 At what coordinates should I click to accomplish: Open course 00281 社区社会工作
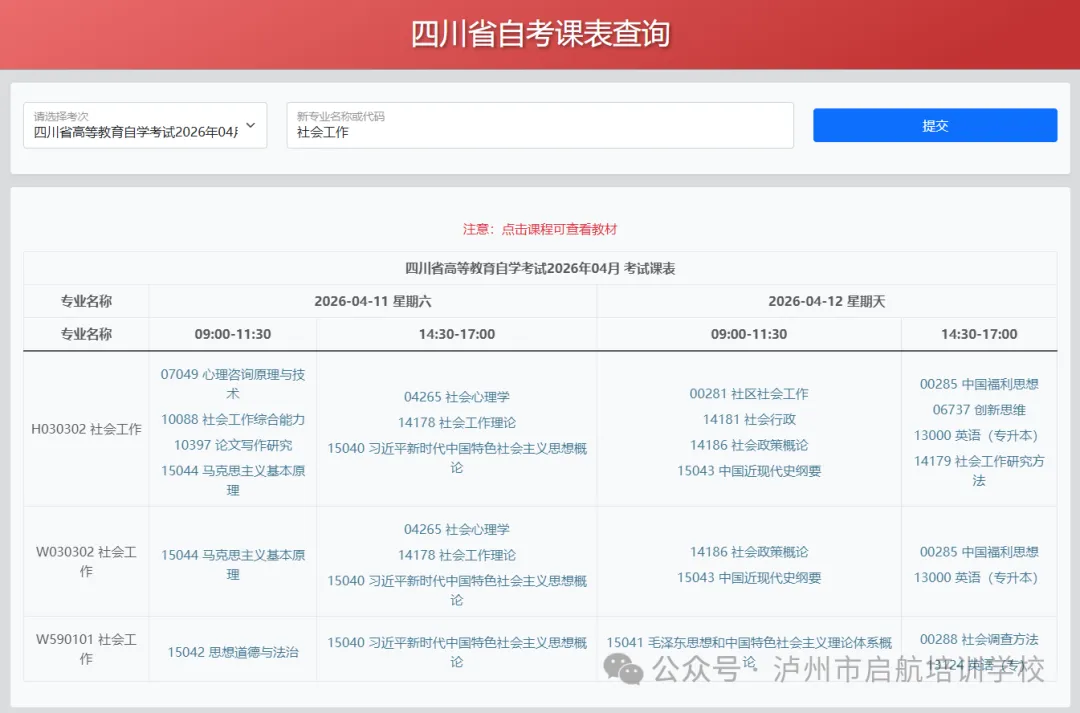(749, 394)
